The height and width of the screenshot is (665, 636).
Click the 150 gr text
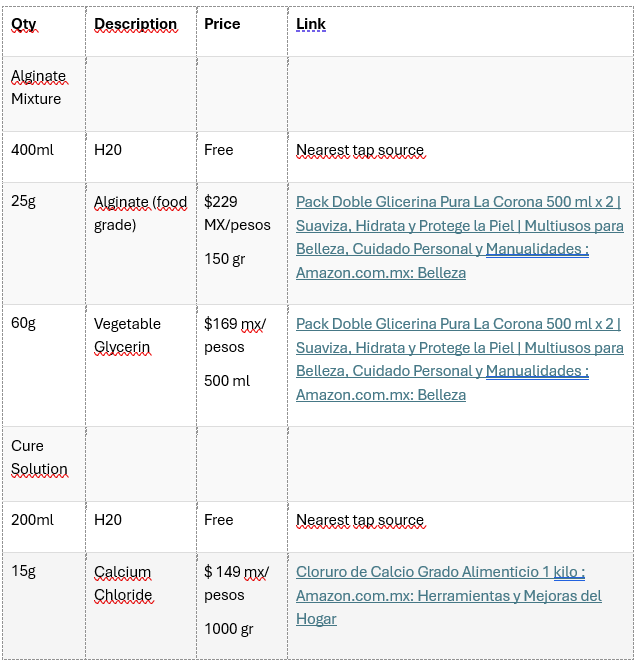pyautogui.click(x=225, y=259)
